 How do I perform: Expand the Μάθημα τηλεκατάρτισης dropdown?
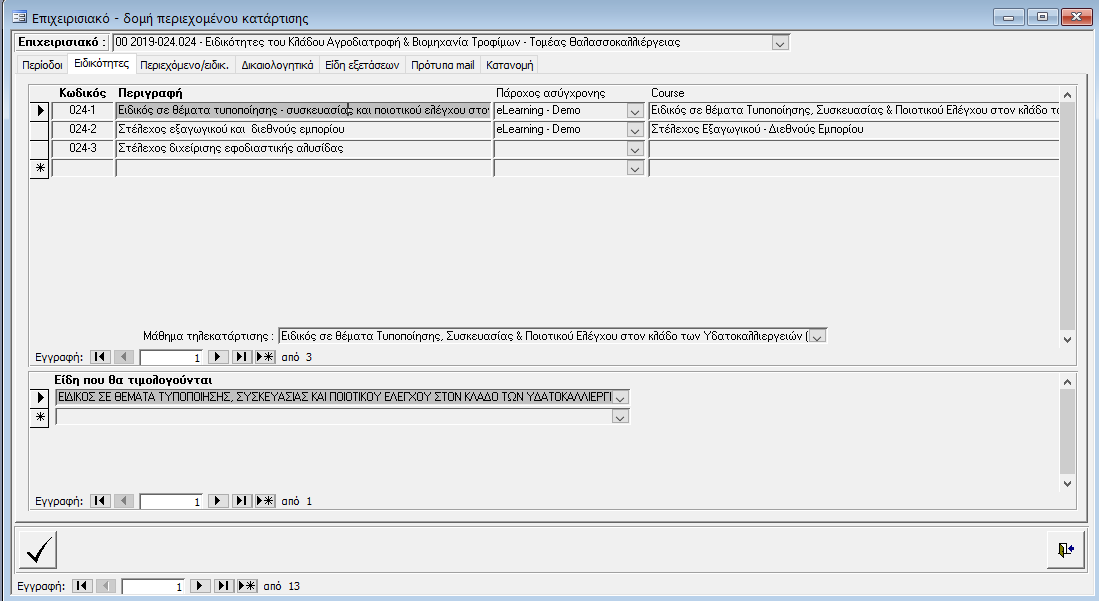click(x=817, y=336)
